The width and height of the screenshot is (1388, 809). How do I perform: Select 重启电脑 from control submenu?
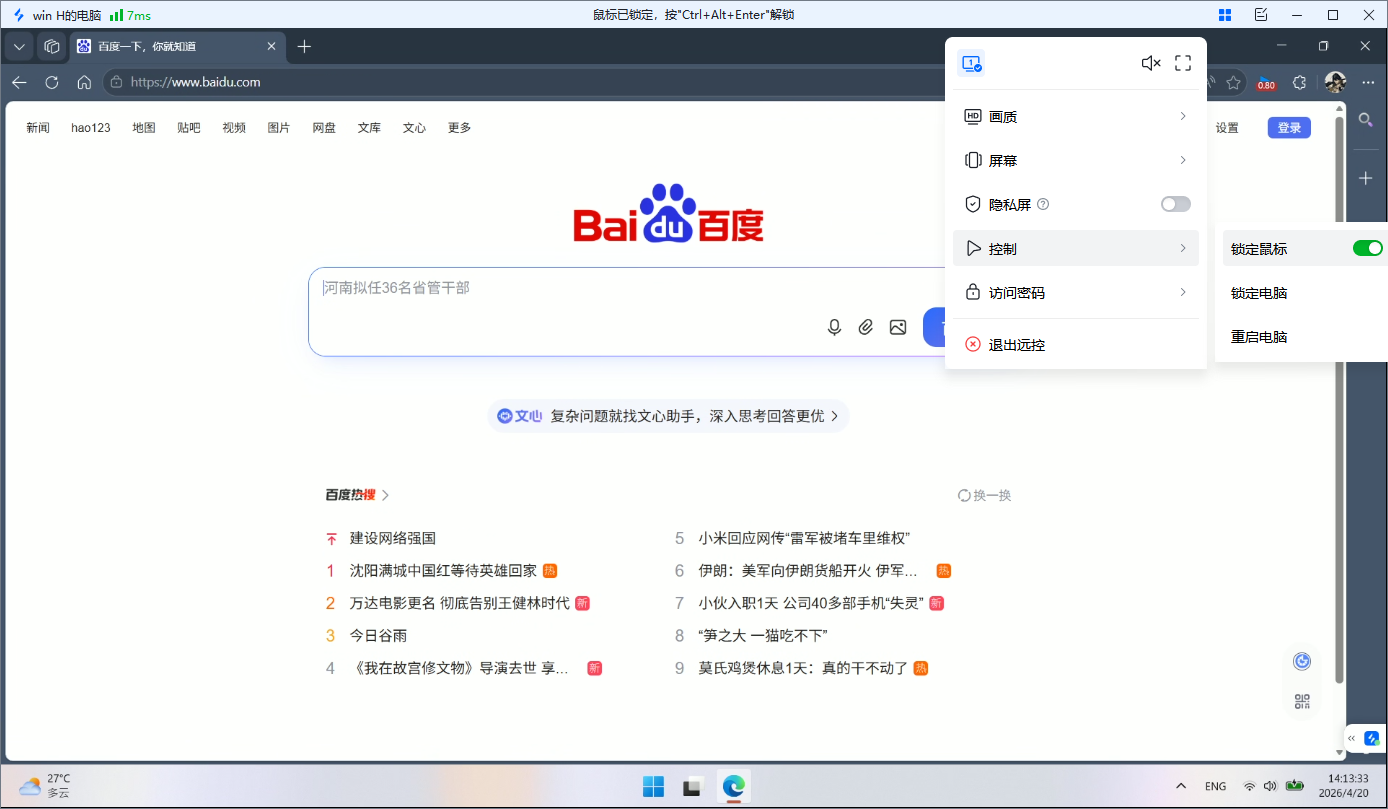point(1259,337)
